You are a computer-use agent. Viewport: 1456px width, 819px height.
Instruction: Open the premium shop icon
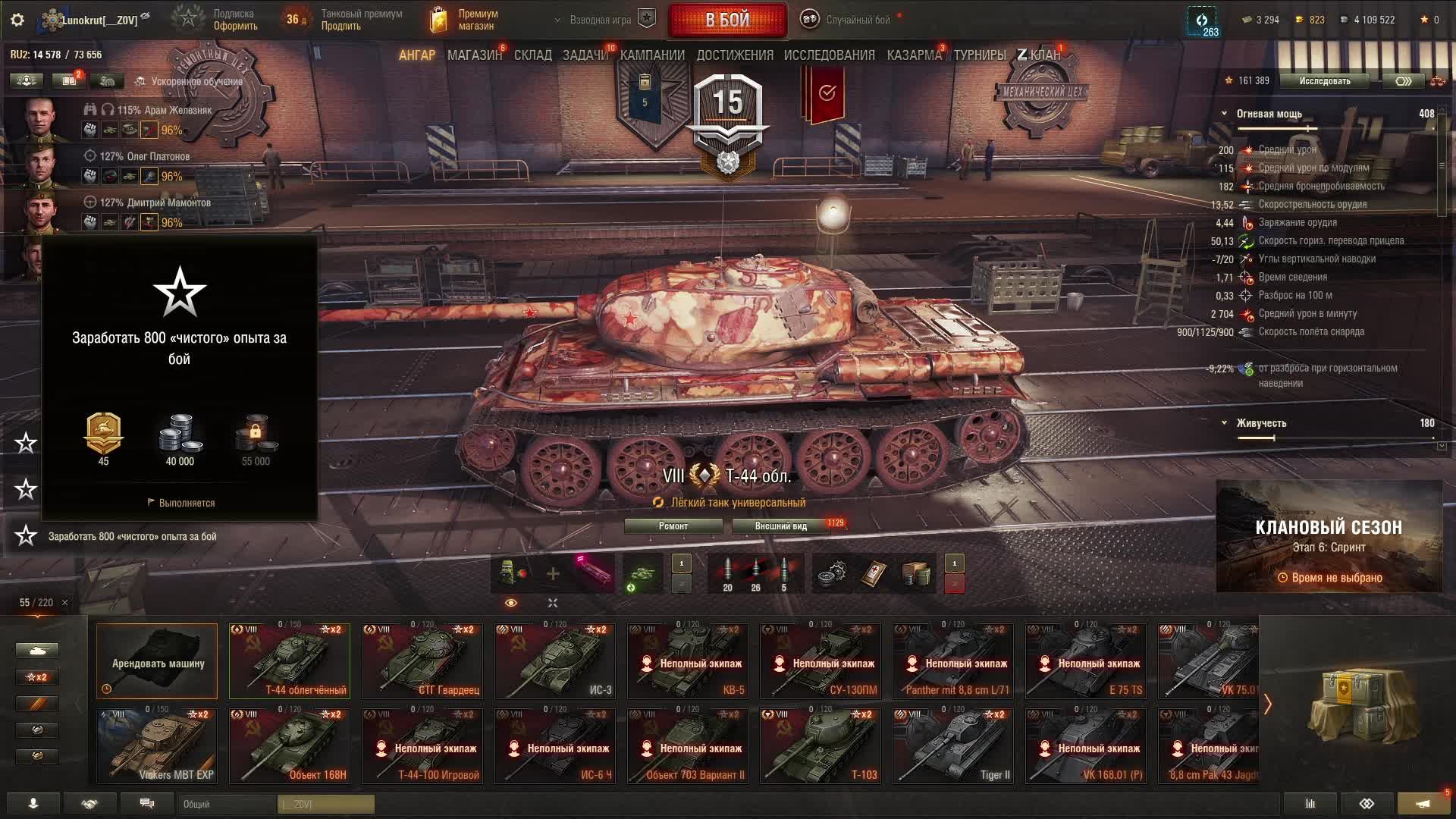[x=438, y=20]
